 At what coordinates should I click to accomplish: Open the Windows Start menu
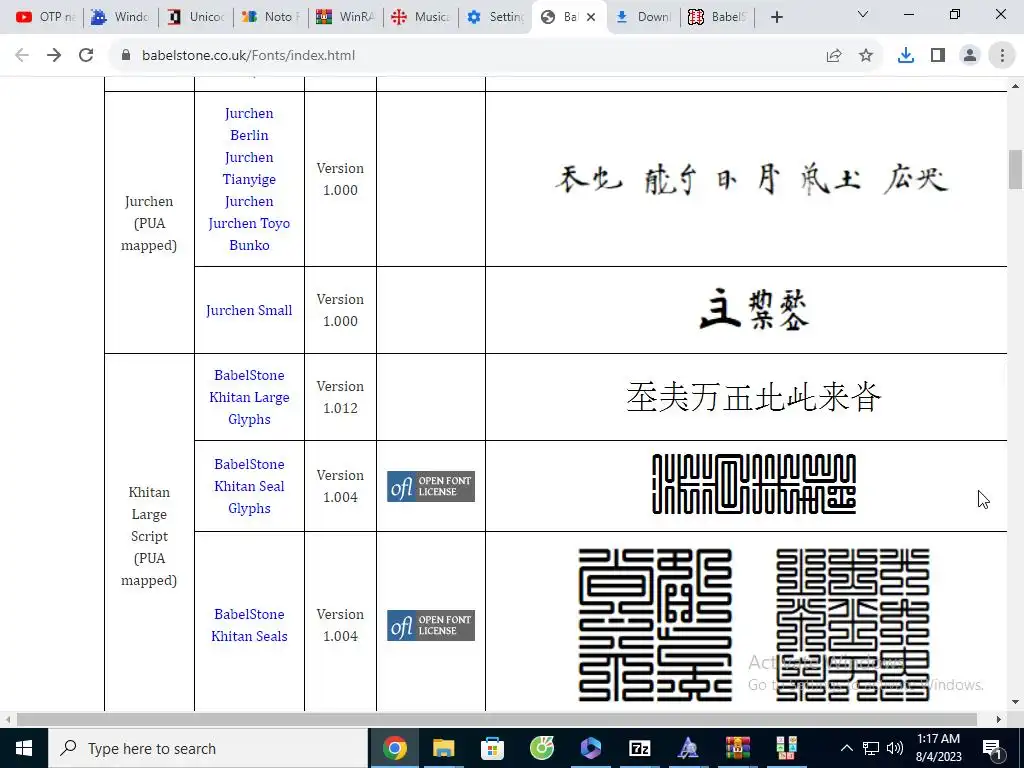[x=24, y=748]
